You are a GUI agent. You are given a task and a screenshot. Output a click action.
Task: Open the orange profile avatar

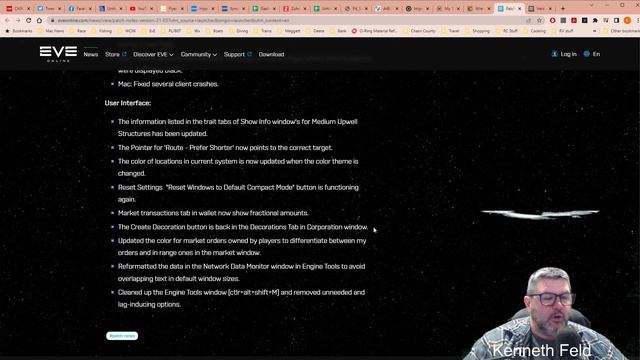[x=627, y=20]
